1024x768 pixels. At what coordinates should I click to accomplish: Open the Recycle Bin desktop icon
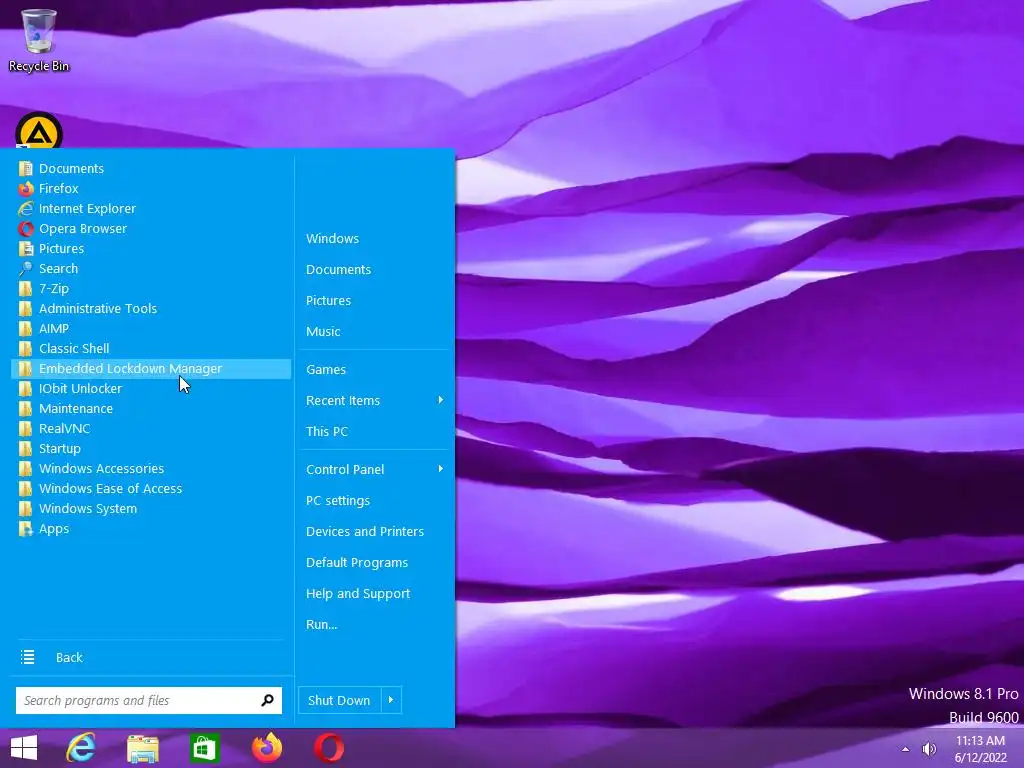pyautogui.click(x=39, y=40)
